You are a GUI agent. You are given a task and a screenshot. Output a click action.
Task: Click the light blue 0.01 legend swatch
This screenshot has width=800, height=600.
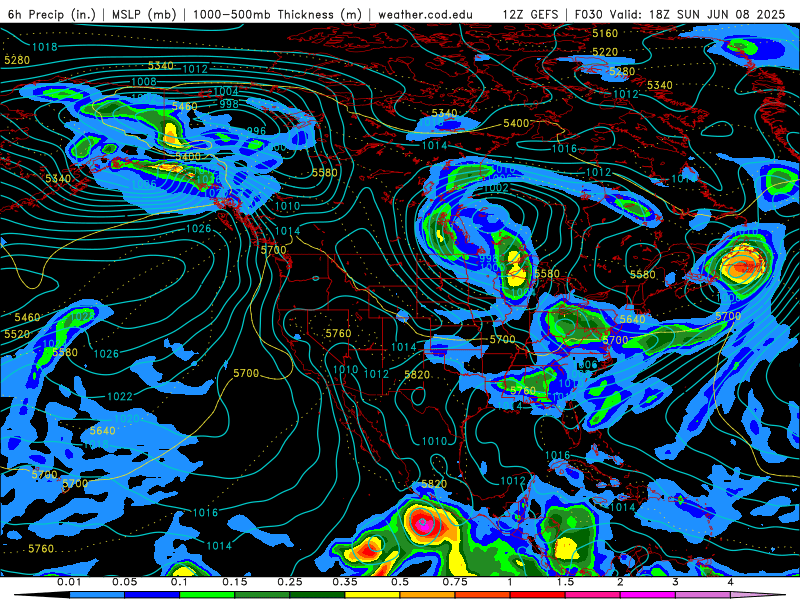click(97, 595)
